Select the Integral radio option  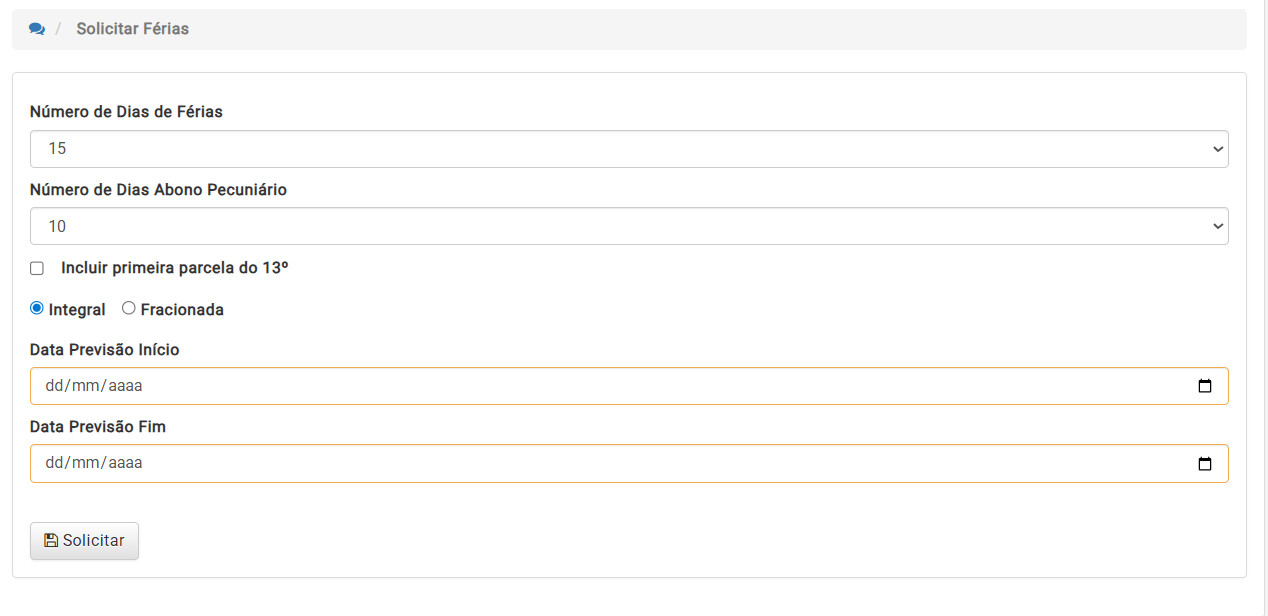(37, 308)
